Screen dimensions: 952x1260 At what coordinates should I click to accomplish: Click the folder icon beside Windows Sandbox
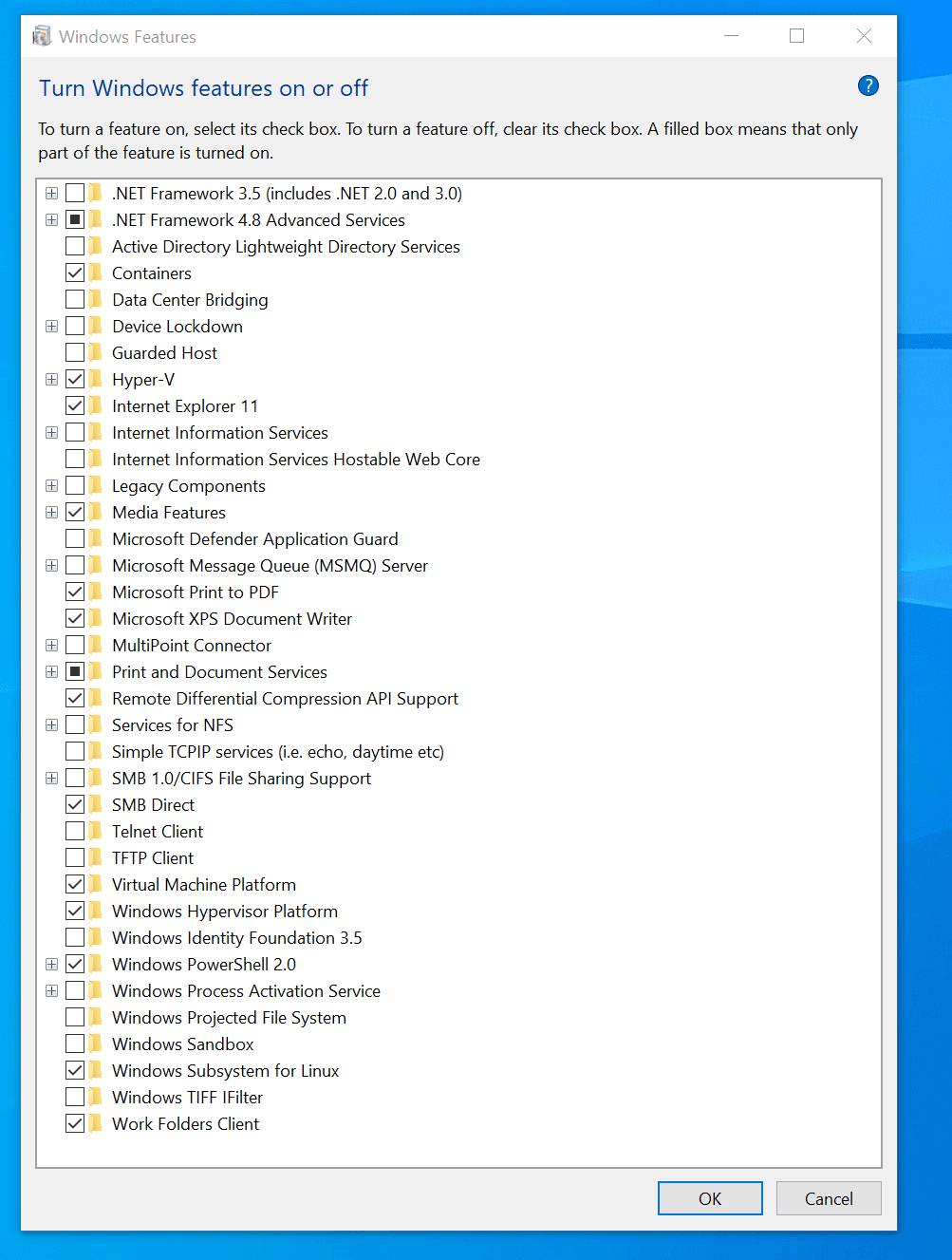pos(96,1044)
